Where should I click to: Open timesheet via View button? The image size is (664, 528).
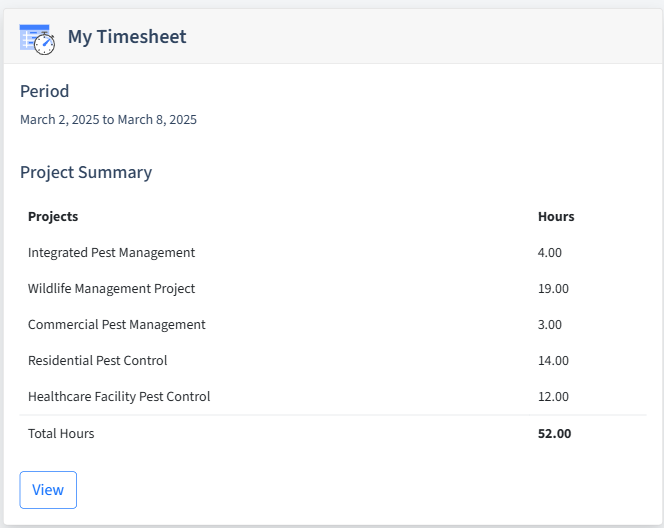(x=48, y=490)
